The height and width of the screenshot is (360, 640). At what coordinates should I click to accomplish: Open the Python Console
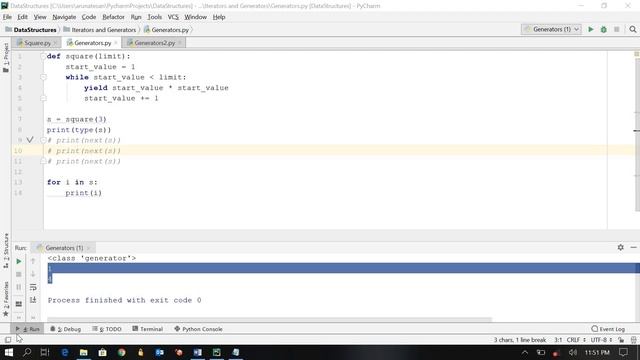[x=198, y=329]
